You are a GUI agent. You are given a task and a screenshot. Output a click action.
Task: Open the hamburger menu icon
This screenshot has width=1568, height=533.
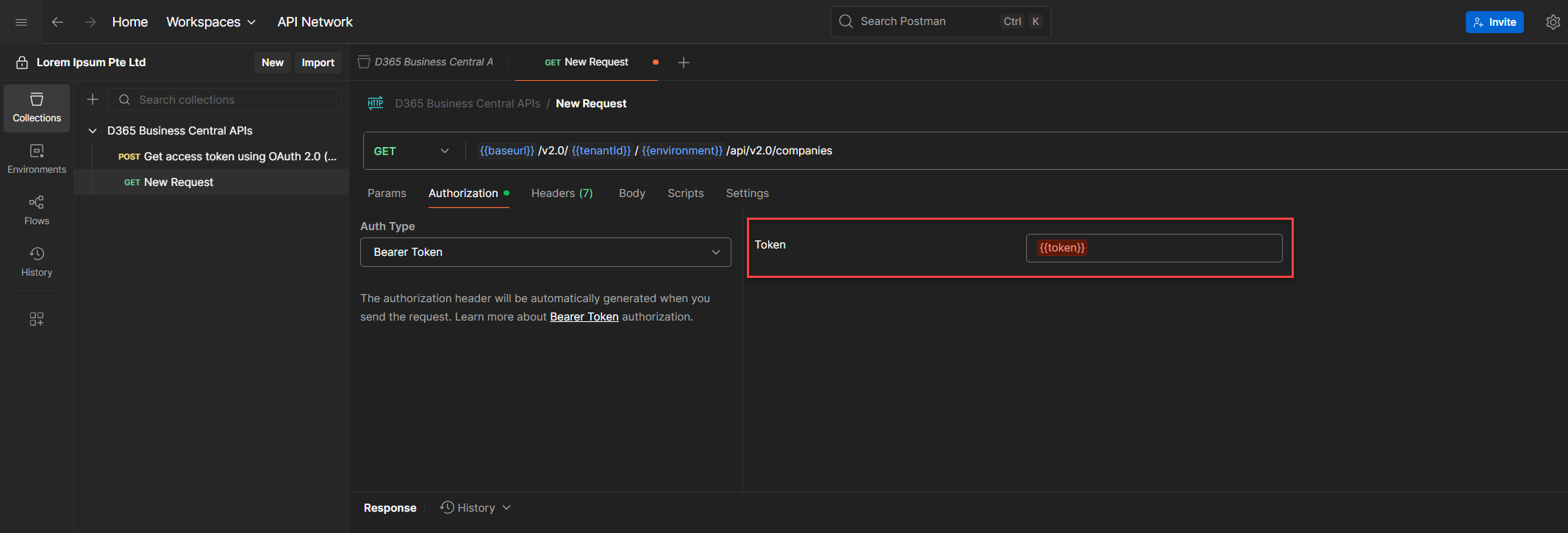pyautogui.click(x=21, y=22)
